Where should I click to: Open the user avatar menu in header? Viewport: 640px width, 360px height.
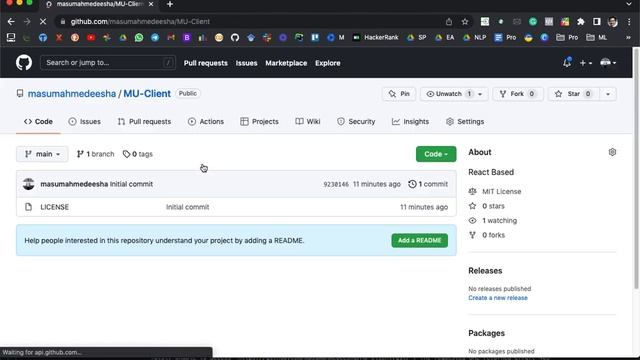pyautogui.click(x=608, y=63)
